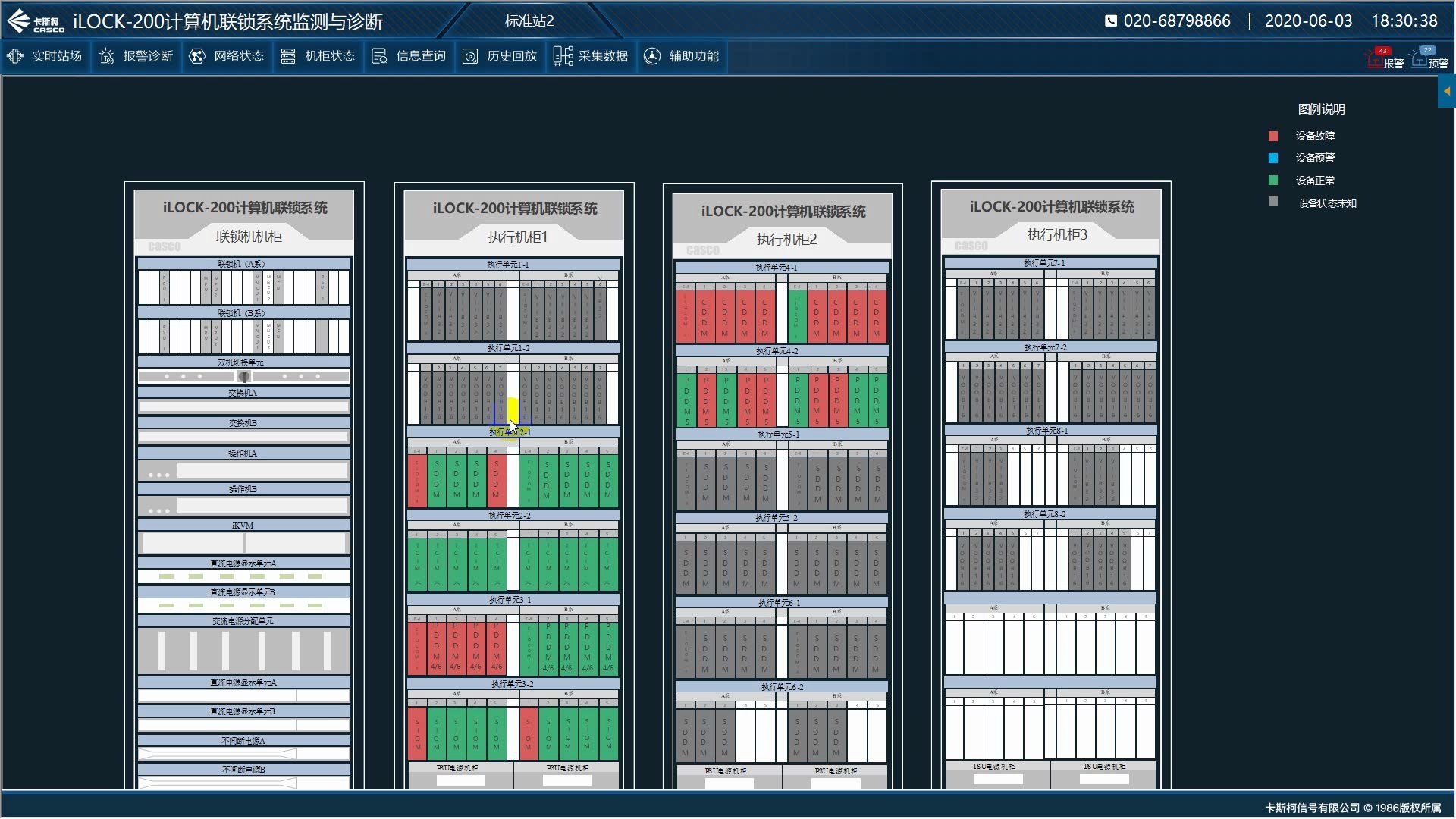Image resolution: width=1456 pixels, height=819 pixels.
Task: Open the 机柜状态 cabinet status menu
Action: click(318, 56)
